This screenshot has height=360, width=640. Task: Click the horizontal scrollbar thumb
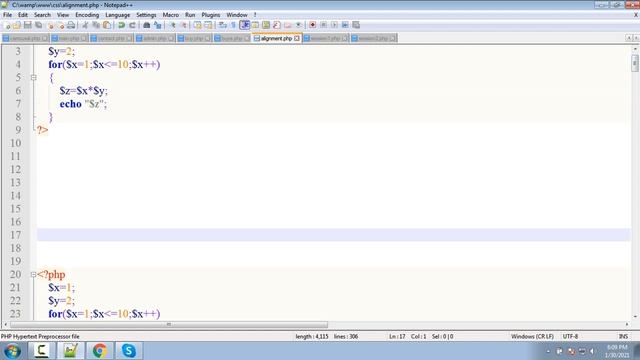(x=169, y=324)
